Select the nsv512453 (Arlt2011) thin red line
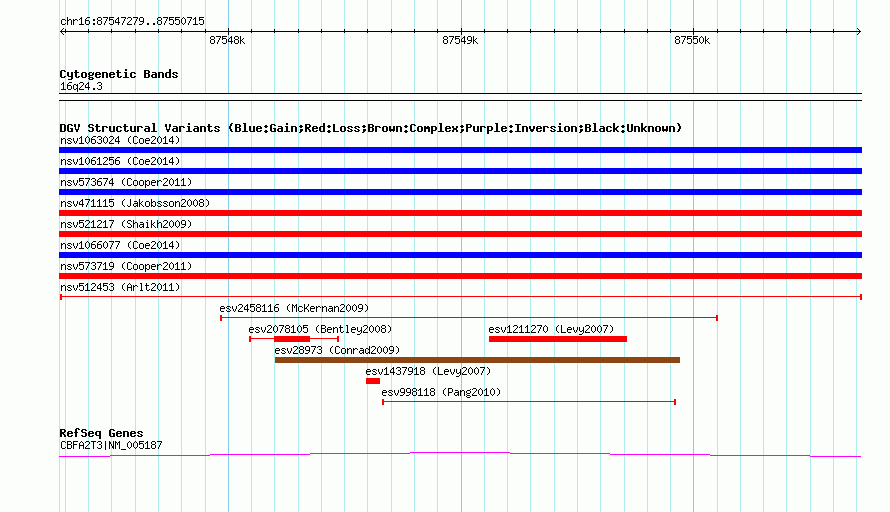The height and width of the screenshot is (512, 890). tap(460, 297)
